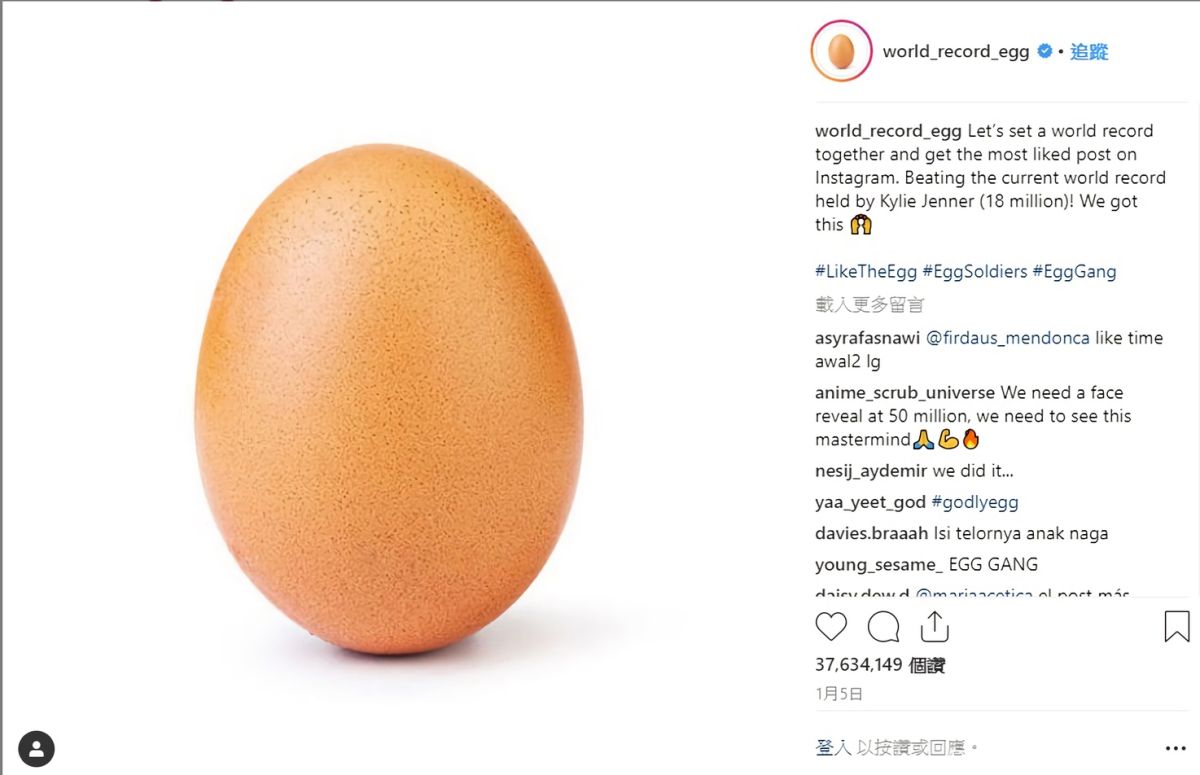
Task: Toggle the like heart on the egg post
Action: point(831,627)
